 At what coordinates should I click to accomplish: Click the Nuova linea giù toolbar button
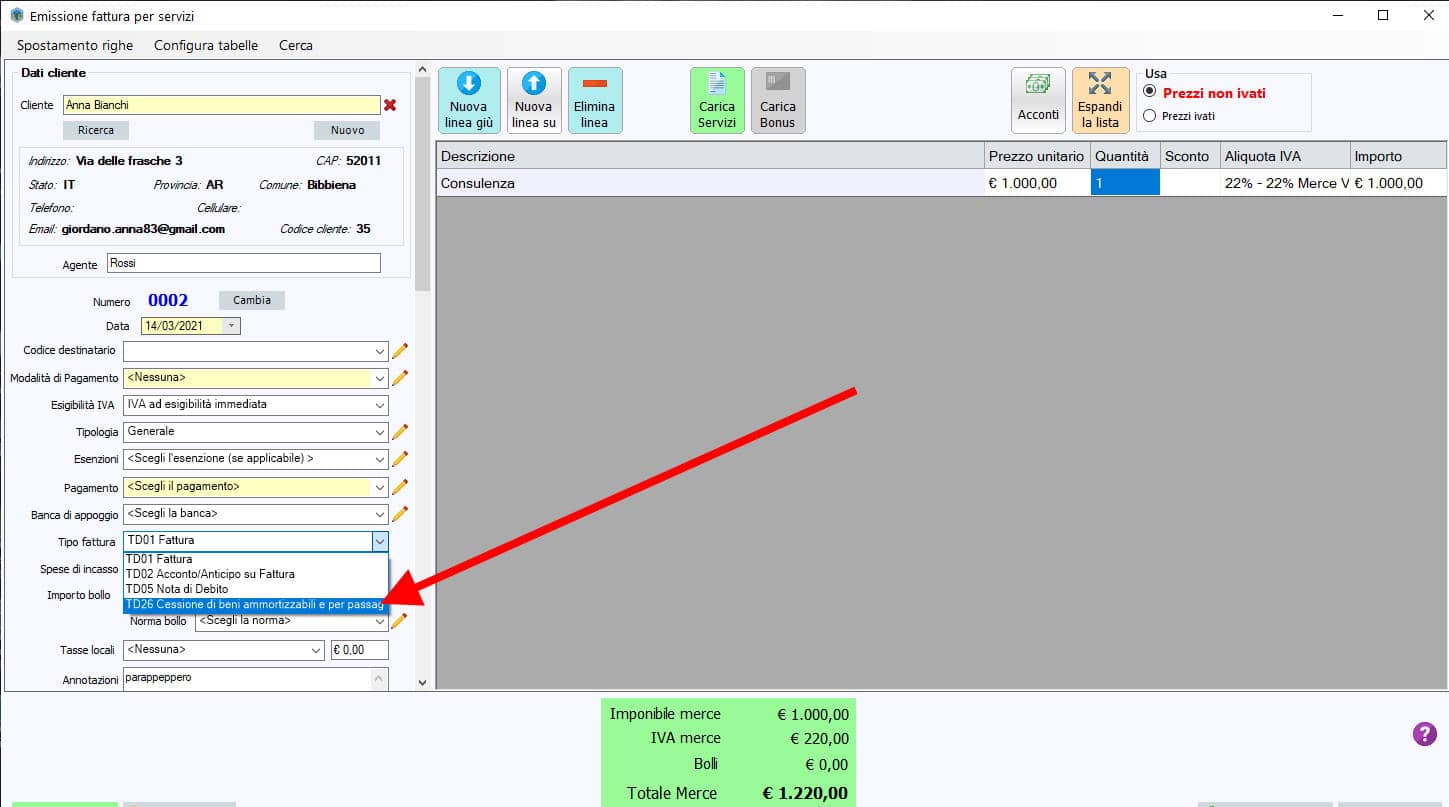[469, 100]
